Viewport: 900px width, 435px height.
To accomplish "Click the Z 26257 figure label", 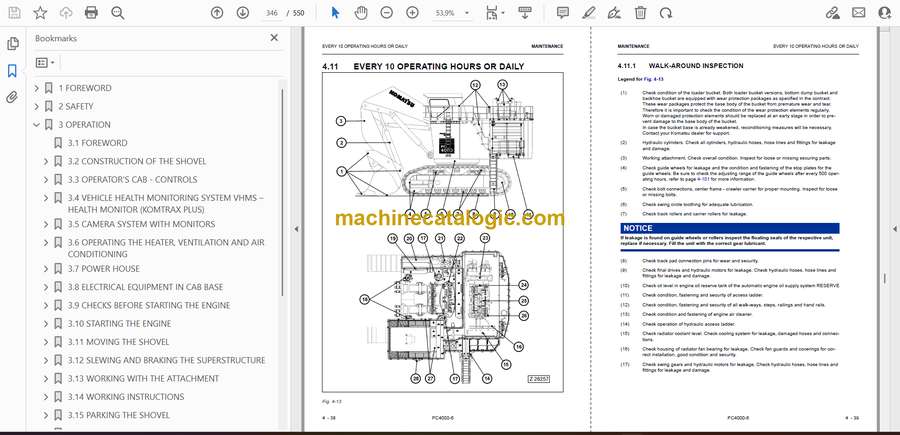I will [539, 379].
